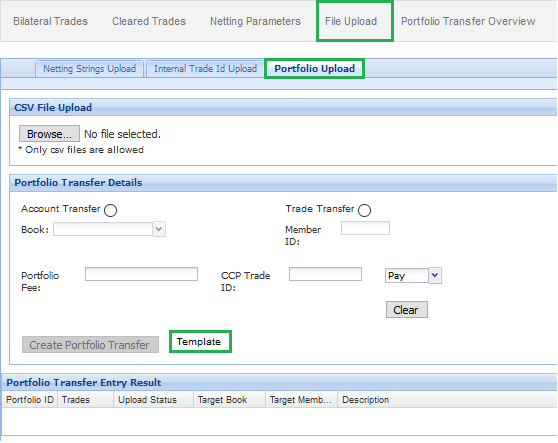This screenshot has width=558, height=443.
Task: Open Netting Strings Upload subtab
Action: click(x=89, y=69)
